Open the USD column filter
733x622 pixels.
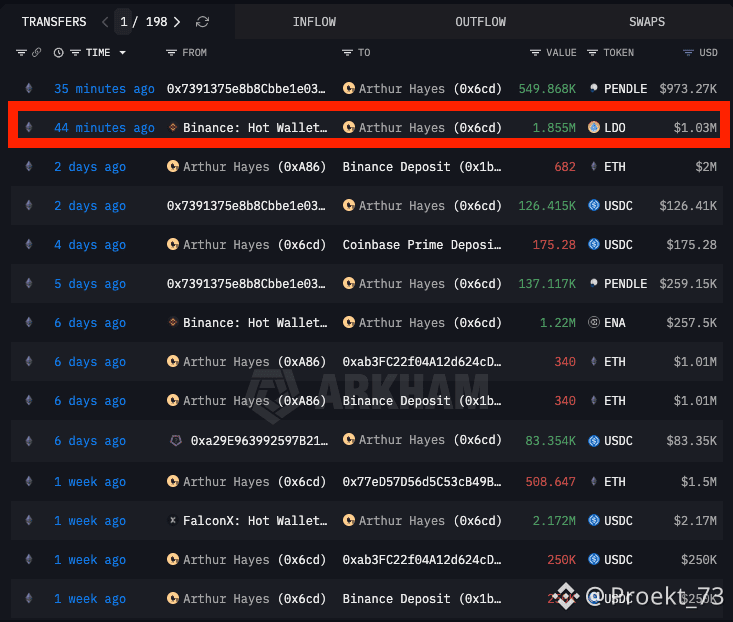point(688,52)
